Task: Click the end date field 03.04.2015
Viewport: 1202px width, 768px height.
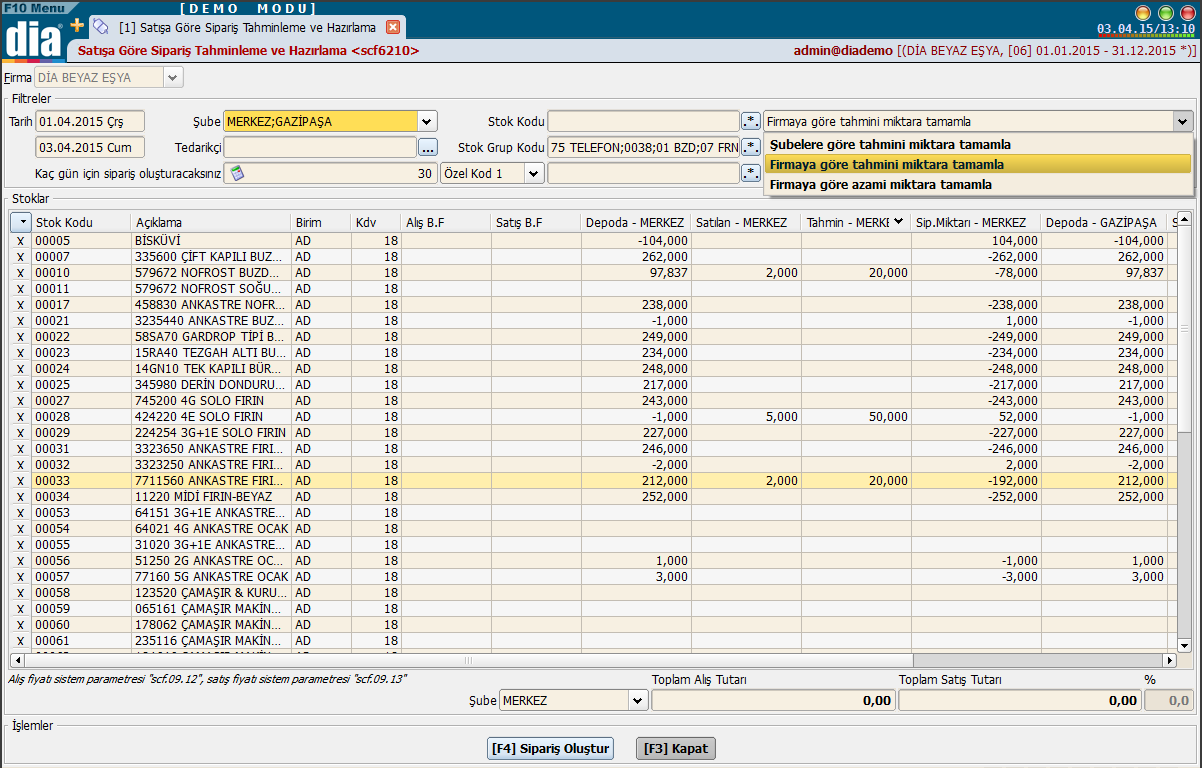Action: point(90,147)
